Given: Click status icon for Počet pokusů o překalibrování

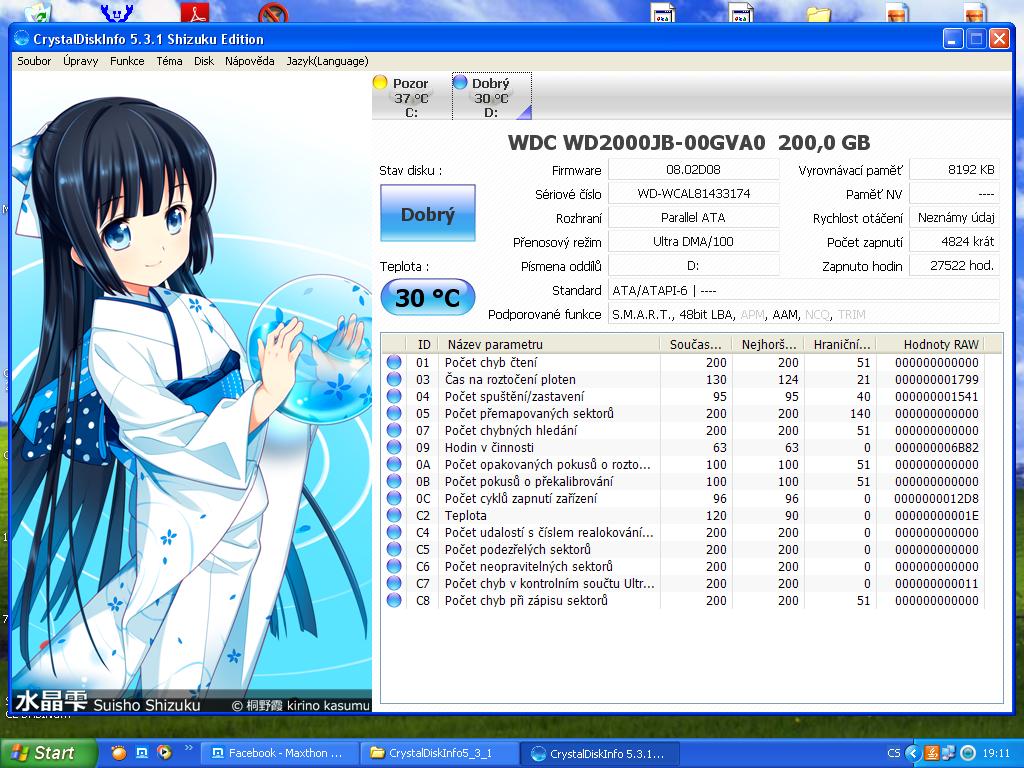Looking at the screenshot, I should tap(394, 481).
